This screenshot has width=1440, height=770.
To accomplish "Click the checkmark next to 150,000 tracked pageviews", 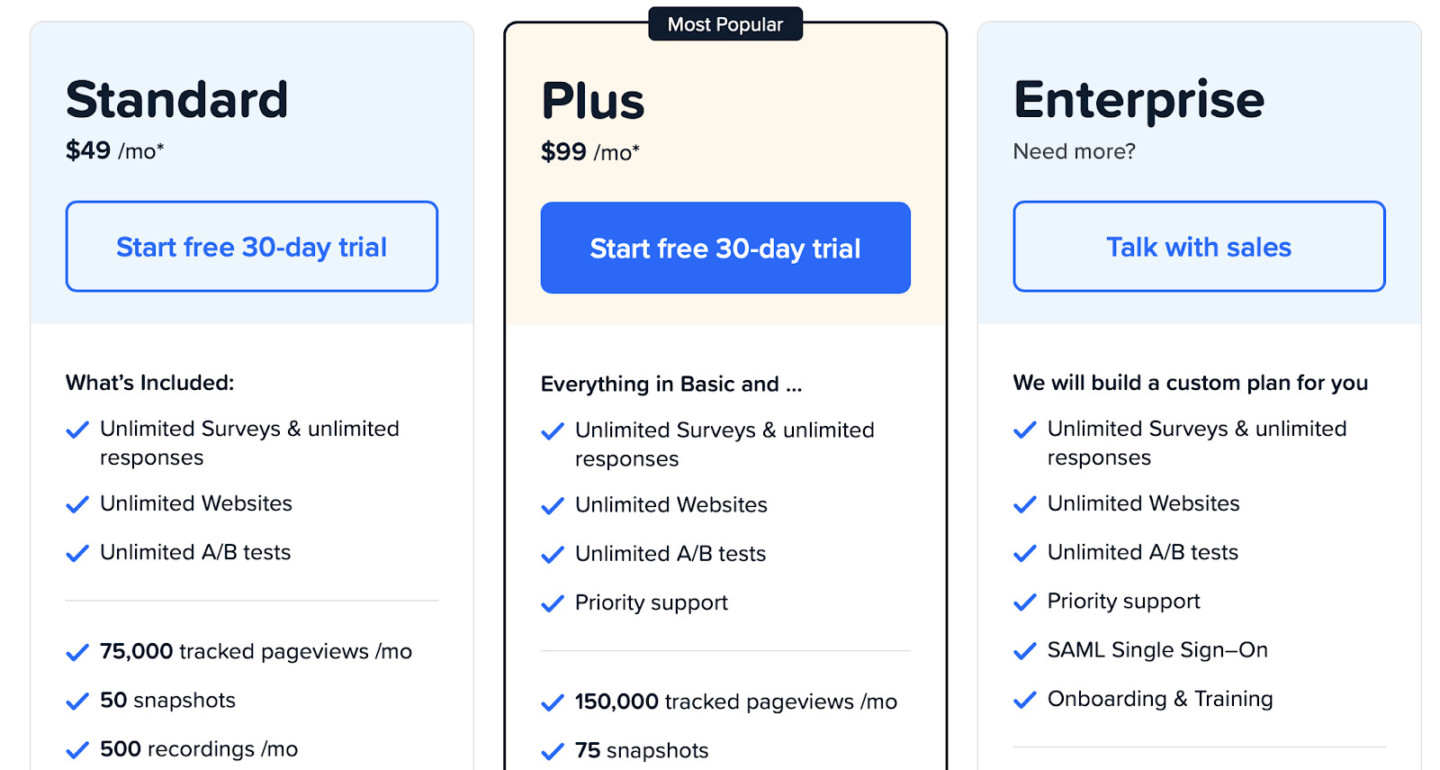I will pyautogui.click(x=552, y=703).
